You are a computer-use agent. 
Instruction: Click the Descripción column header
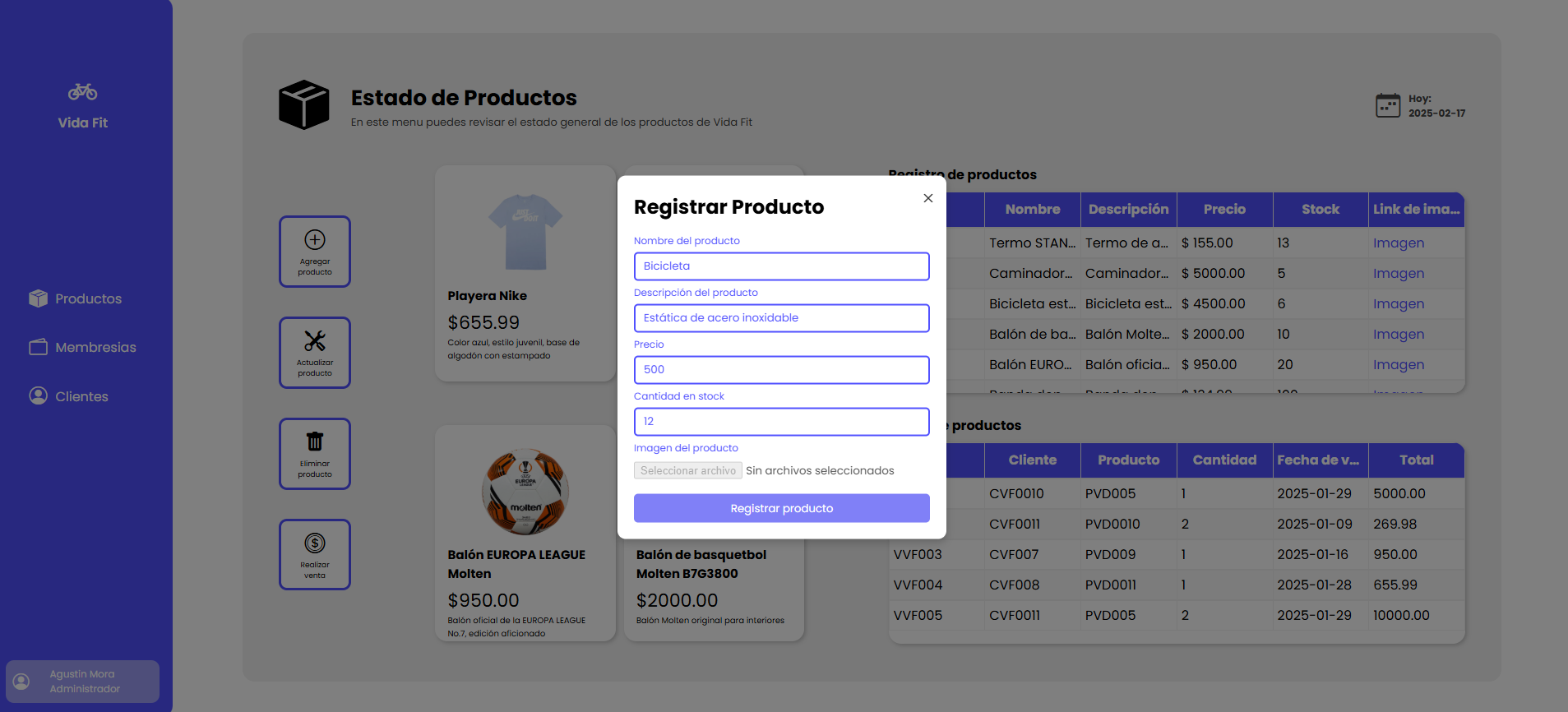1129,210
